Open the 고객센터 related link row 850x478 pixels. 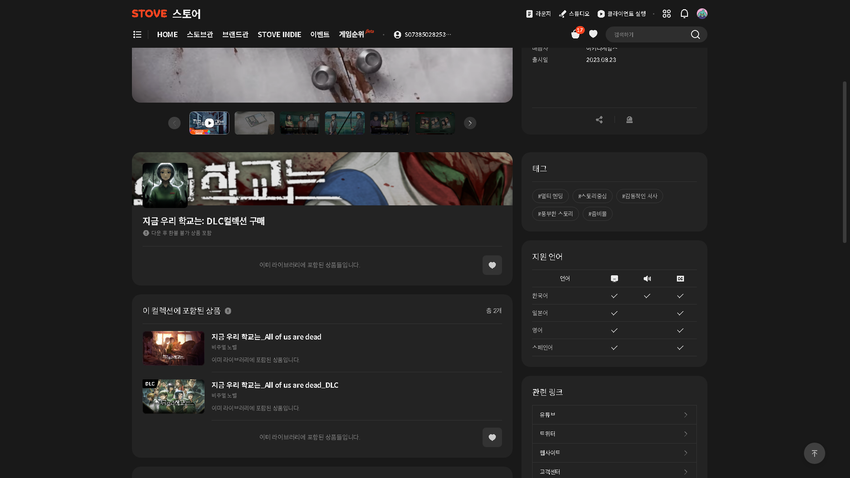(x=614, y=471)
